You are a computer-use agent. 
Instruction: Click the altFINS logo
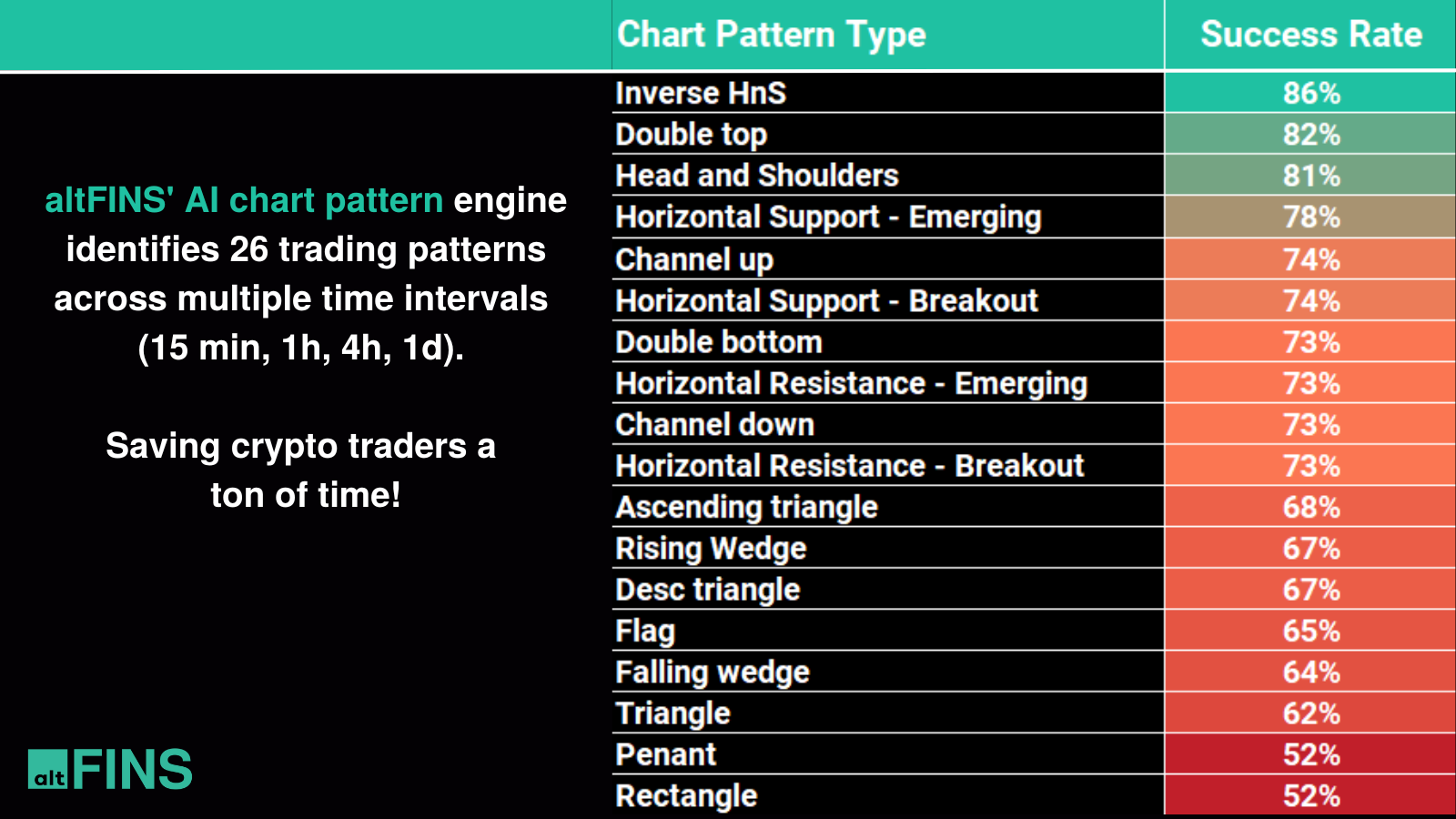110,769
